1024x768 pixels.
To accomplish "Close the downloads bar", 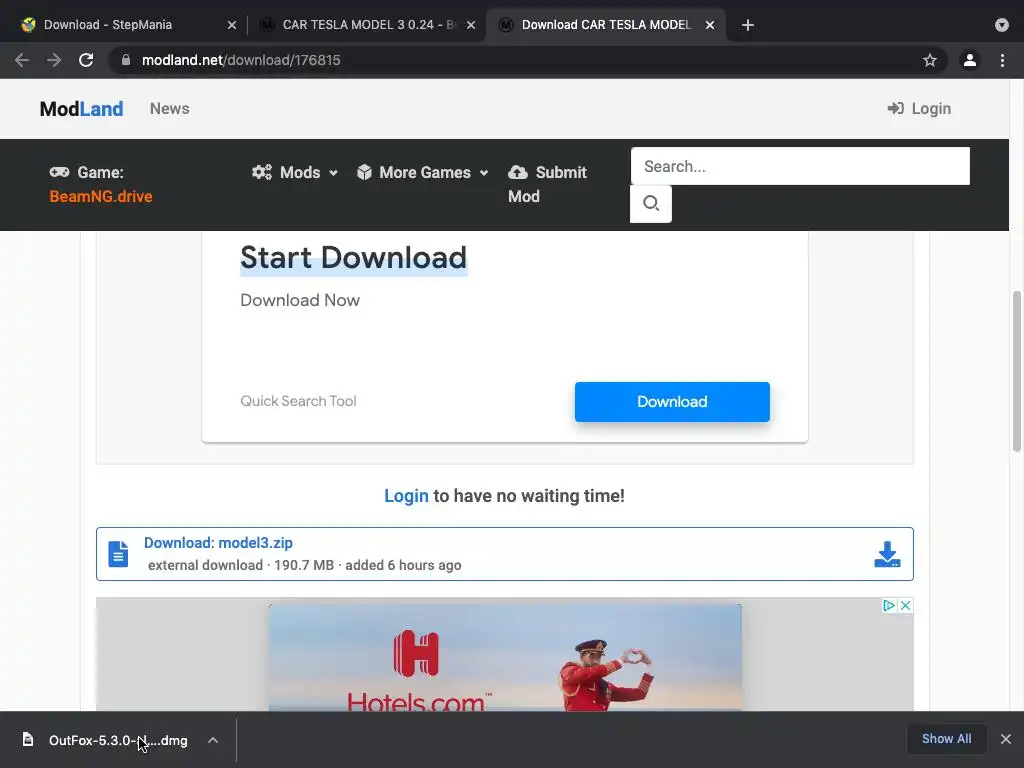I will coord(1006,739).
